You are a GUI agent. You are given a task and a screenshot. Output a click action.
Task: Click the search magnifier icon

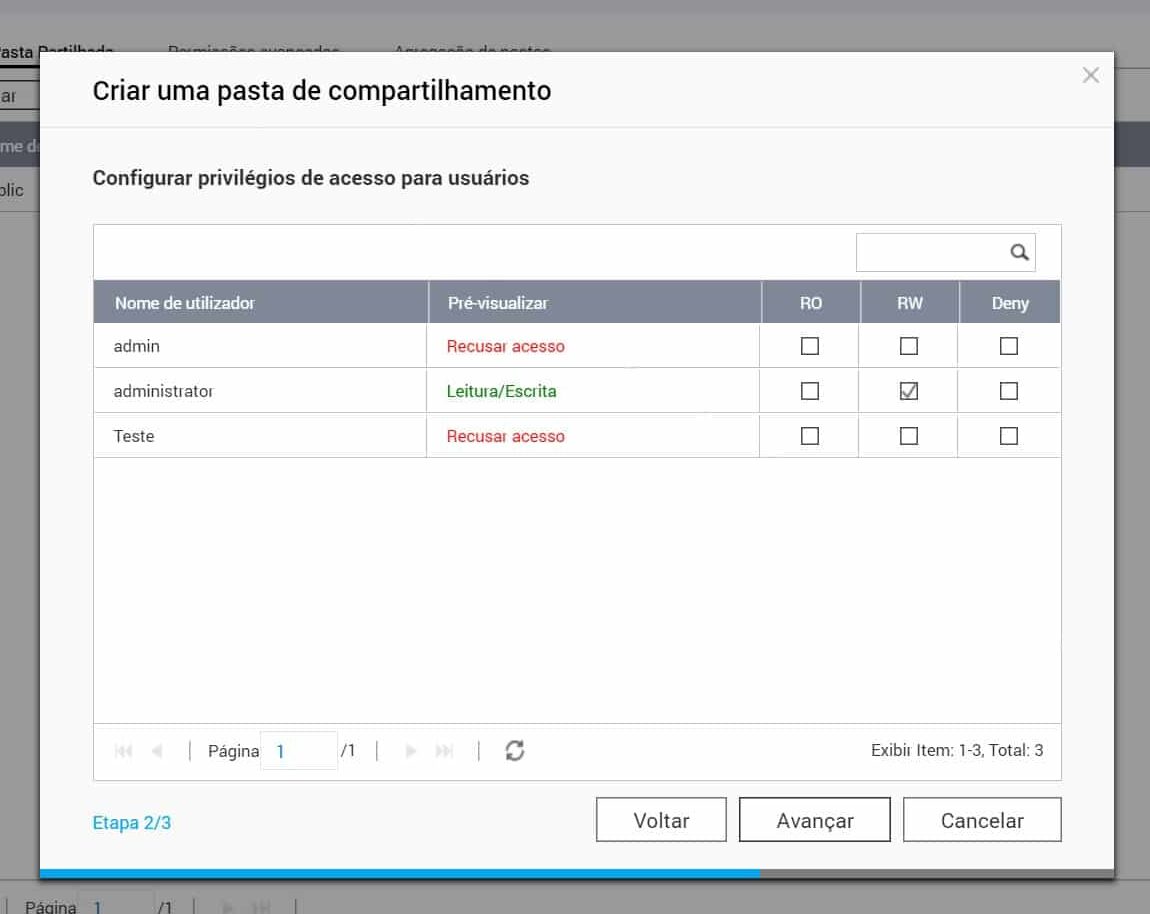[1019, 253]
